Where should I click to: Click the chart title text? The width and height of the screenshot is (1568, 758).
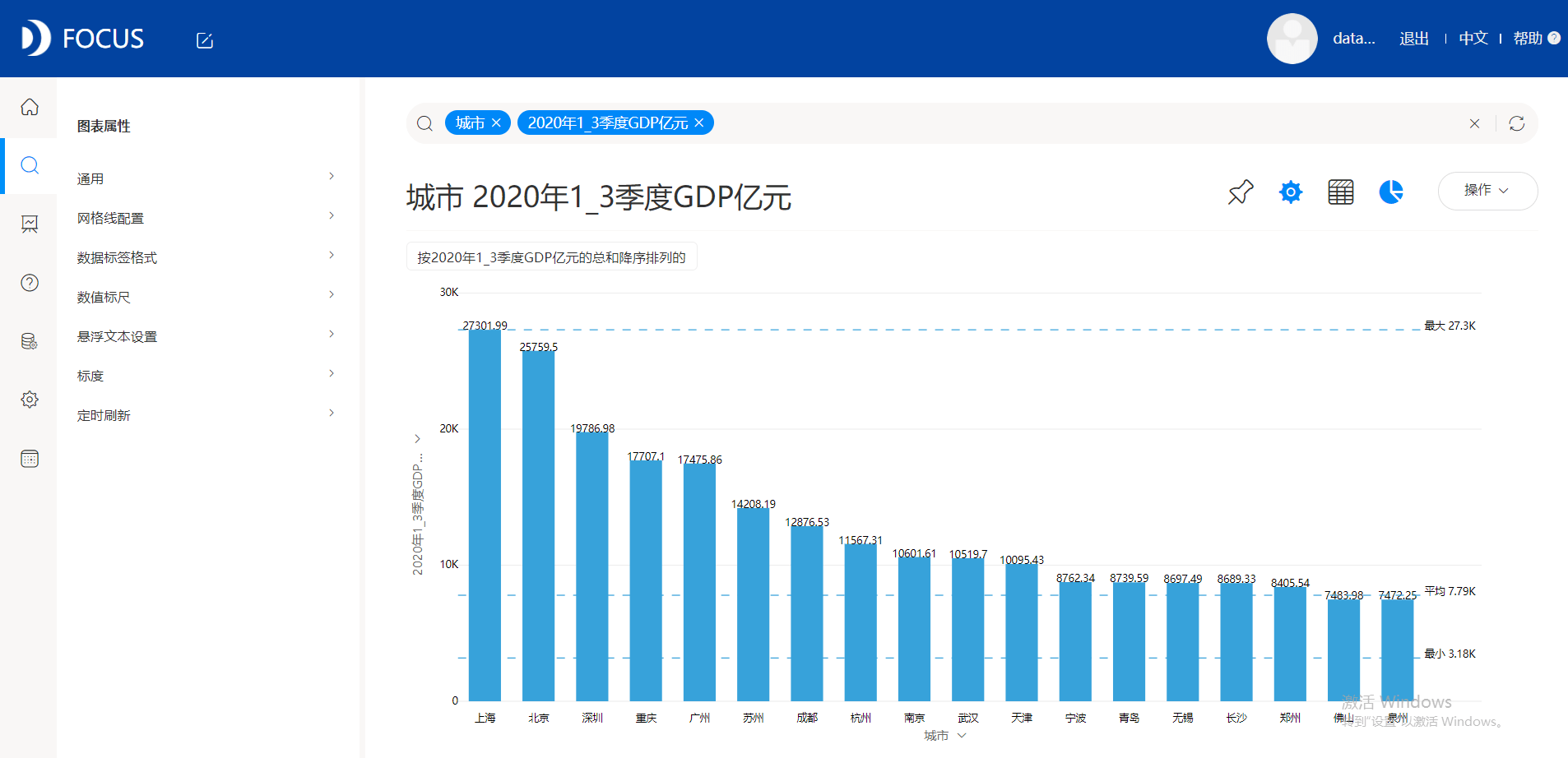click(x=599, y=197)
